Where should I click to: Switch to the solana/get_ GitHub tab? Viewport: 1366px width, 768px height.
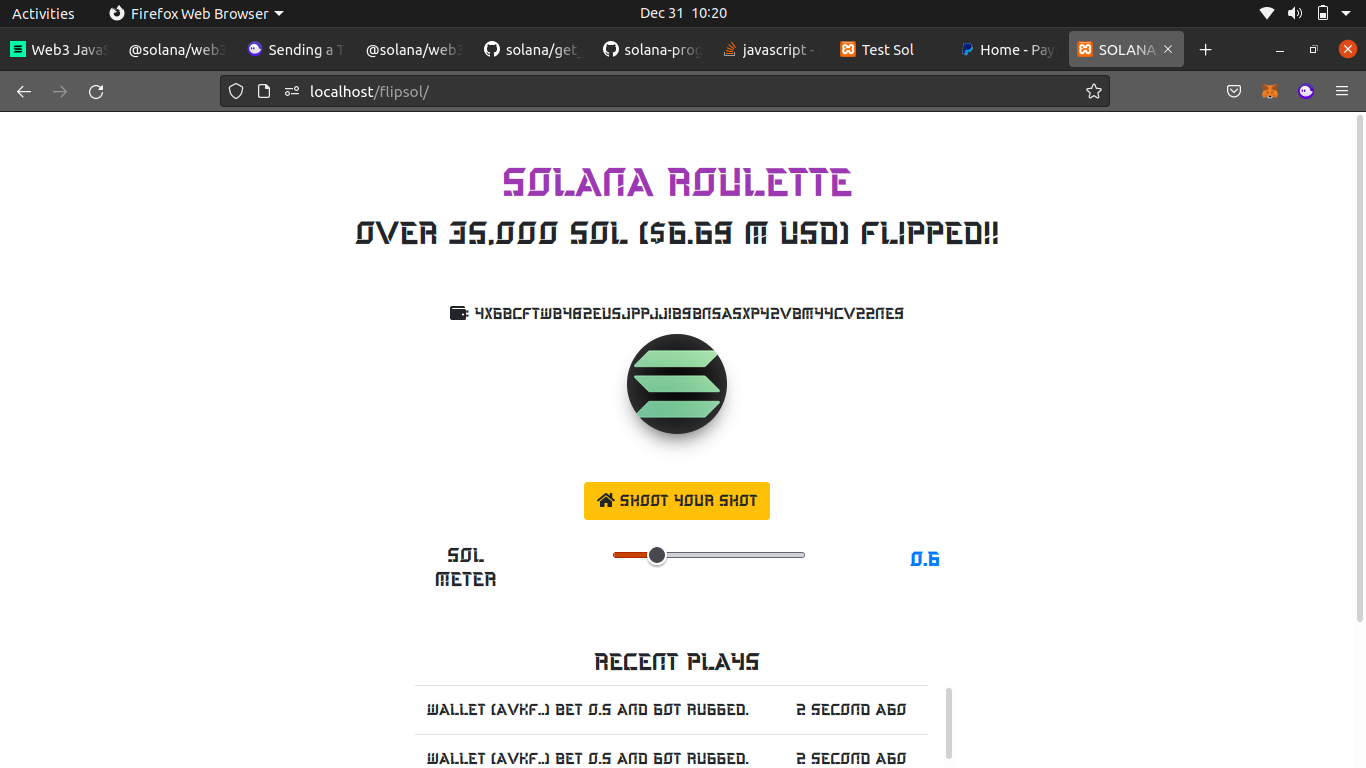coord(532,49)
